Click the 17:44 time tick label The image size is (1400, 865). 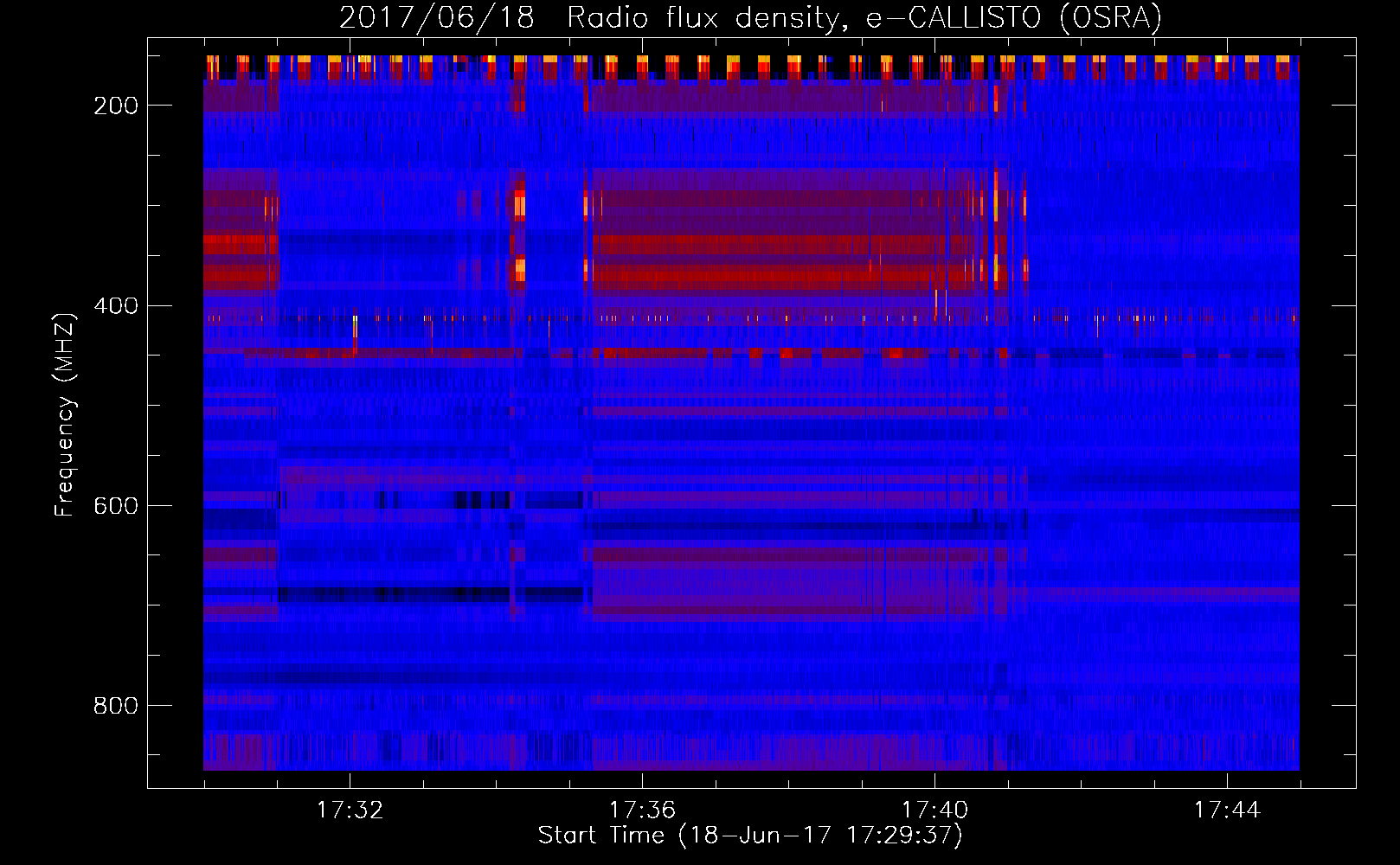(1227, 811)
